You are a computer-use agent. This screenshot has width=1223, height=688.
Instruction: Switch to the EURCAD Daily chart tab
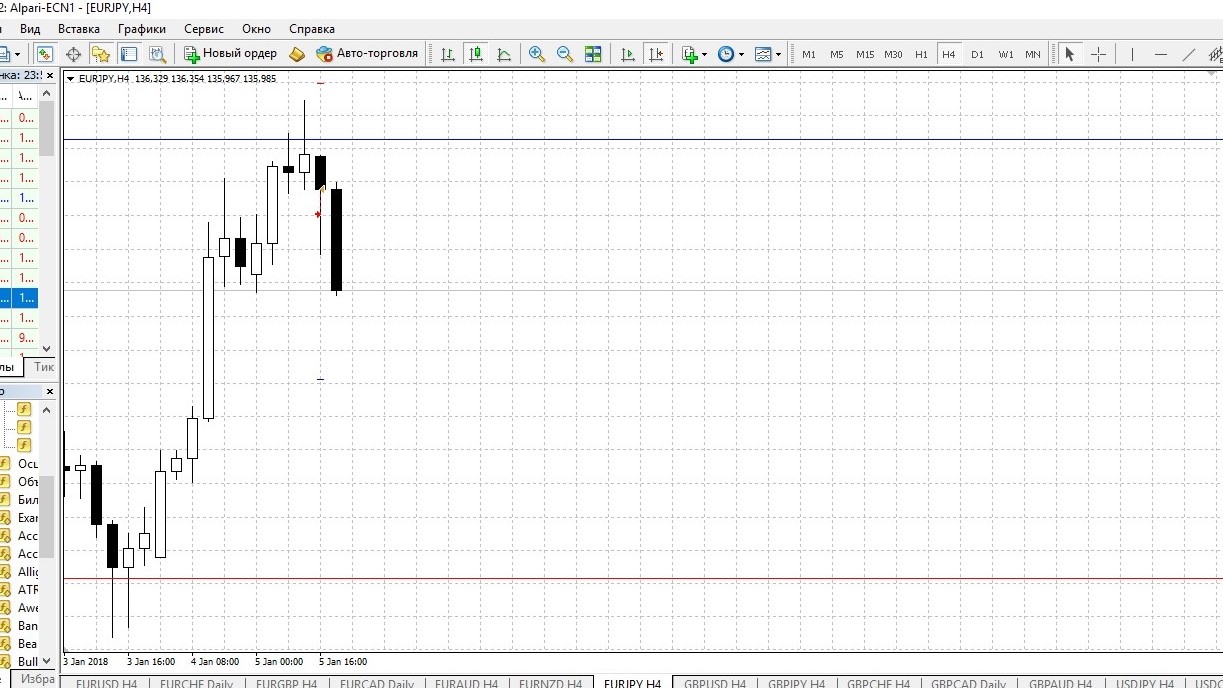coord(376,683)
